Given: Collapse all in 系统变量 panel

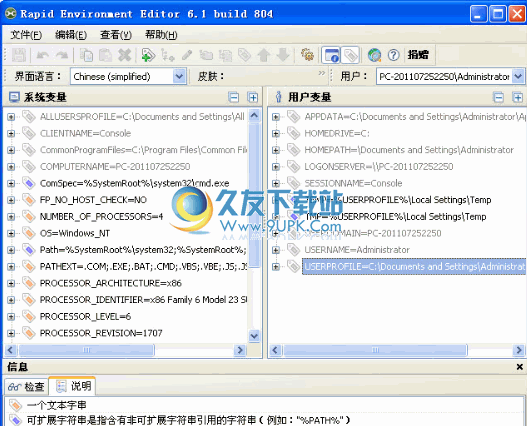Looking at the screenshot, I should click(234, 98).
